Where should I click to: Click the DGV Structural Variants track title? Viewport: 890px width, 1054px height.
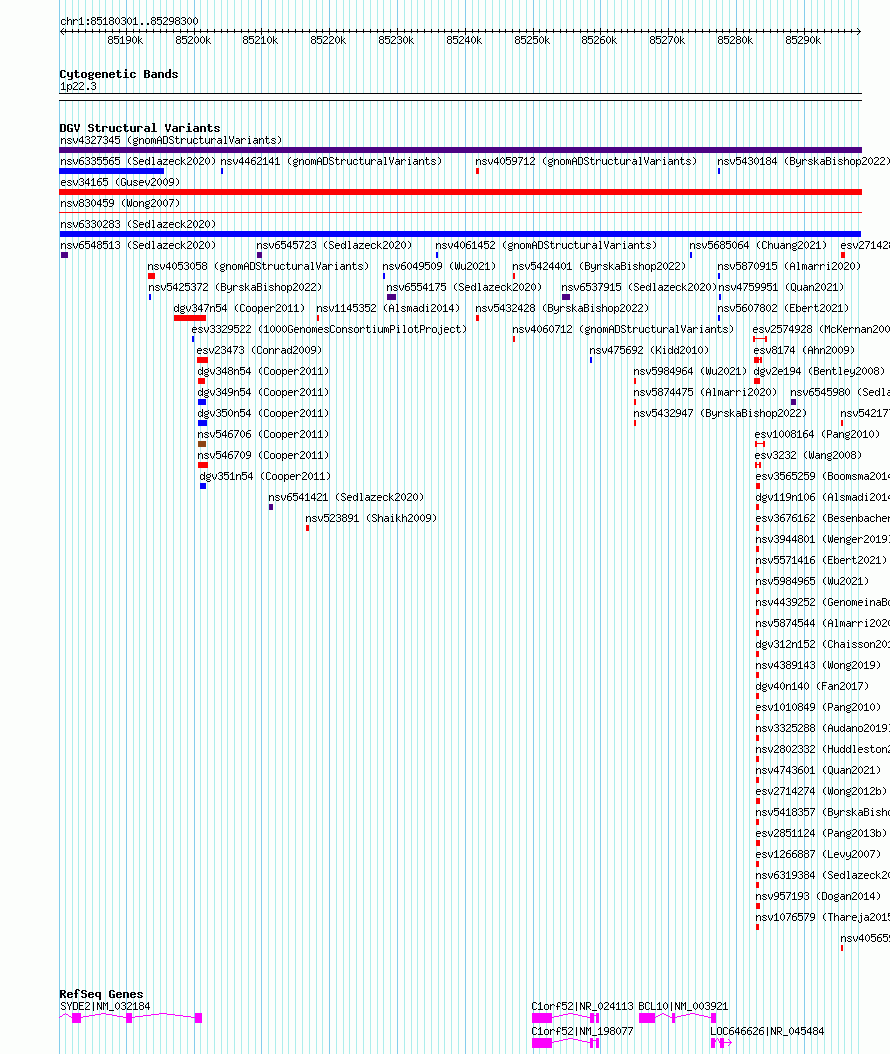coord(140,128)
